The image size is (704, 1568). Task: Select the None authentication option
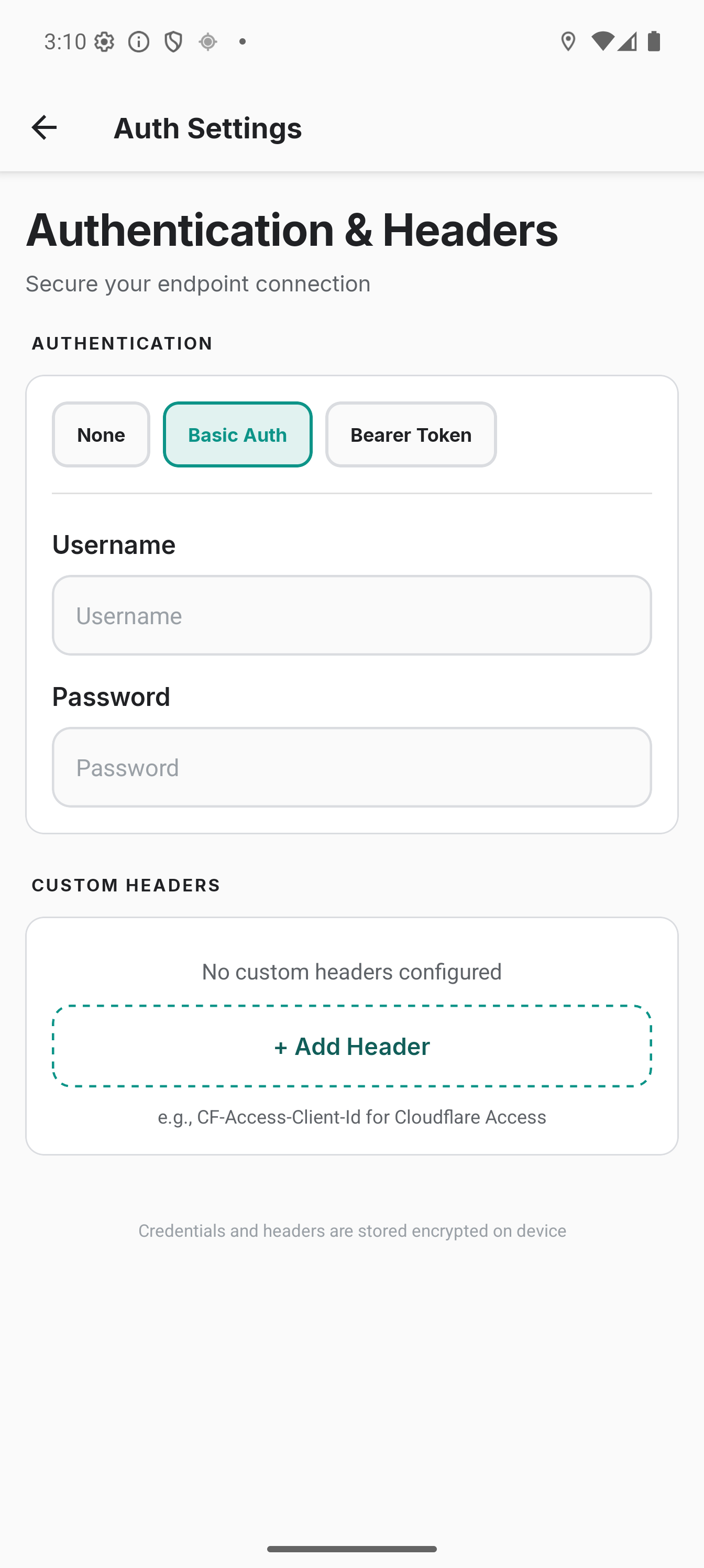click(x=101, y=434)
